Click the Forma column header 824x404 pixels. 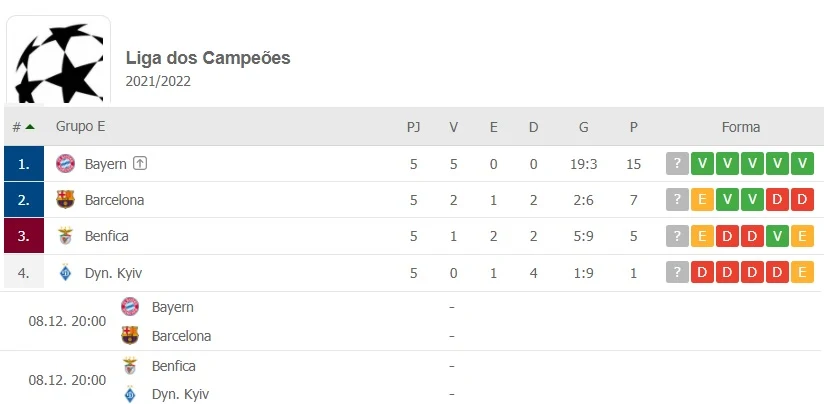(x=740, y=127)
